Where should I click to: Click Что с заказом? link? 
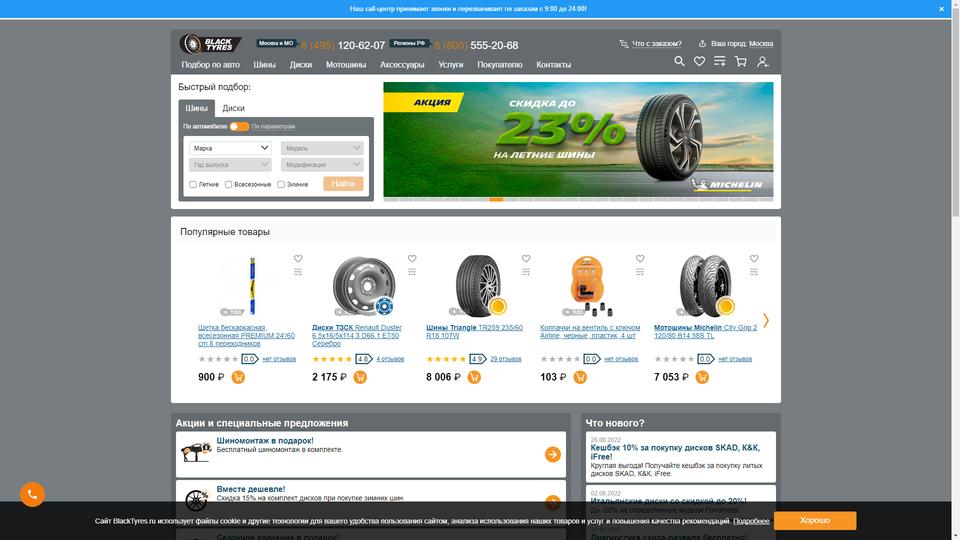click(656, 43)
